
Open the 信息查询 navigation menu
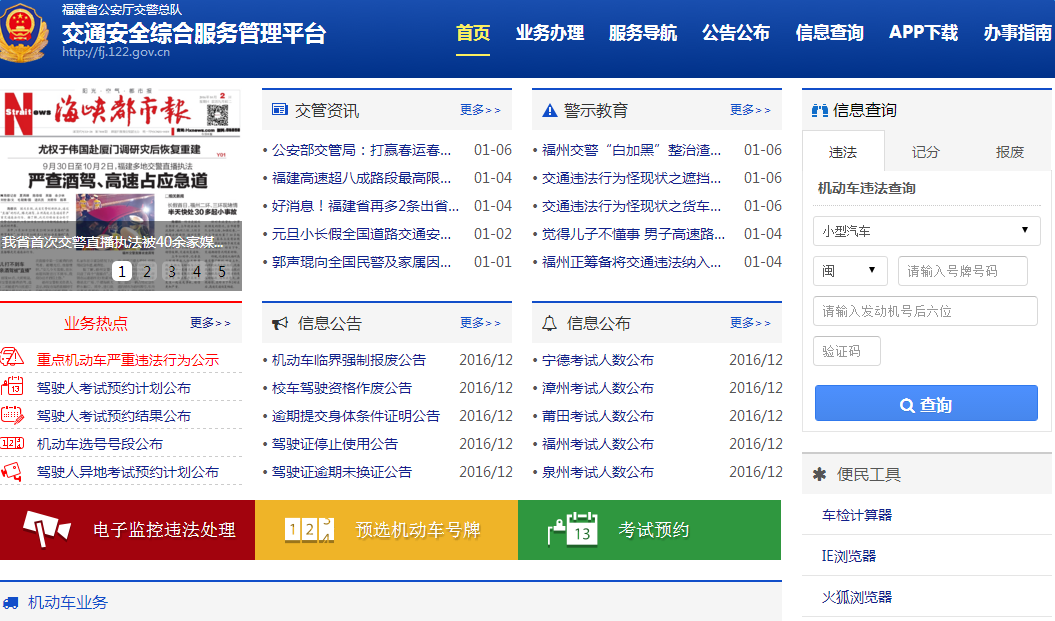tap(829, 33)
